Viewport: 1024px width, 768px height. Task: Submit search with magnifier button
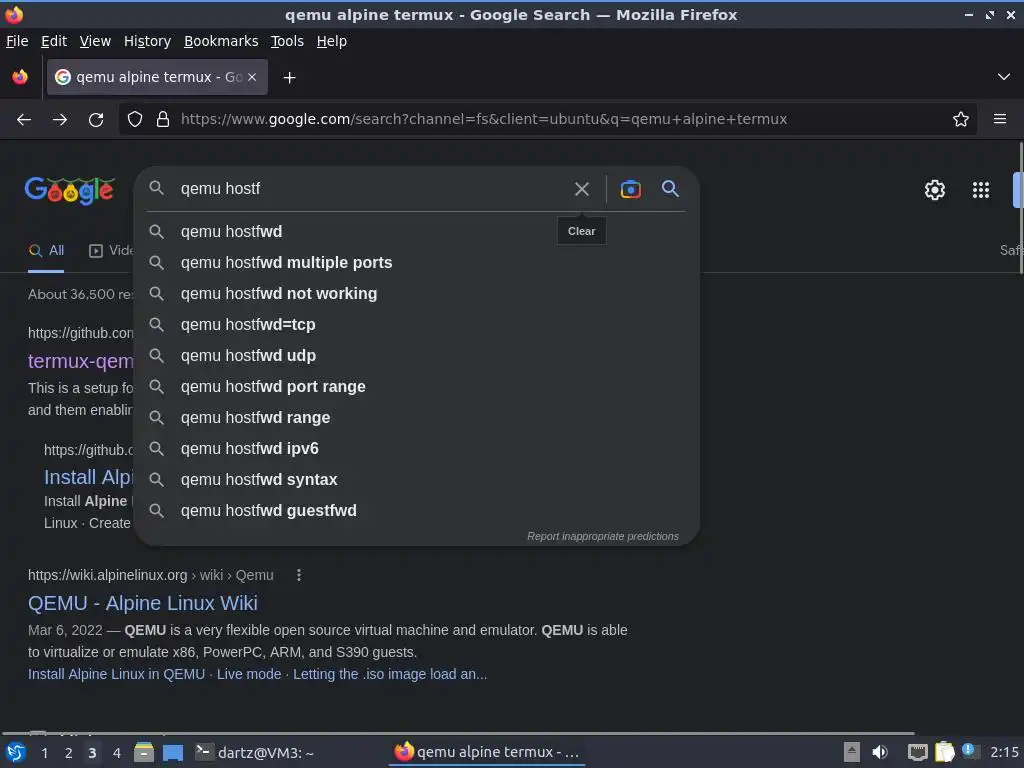pos(670,189)
